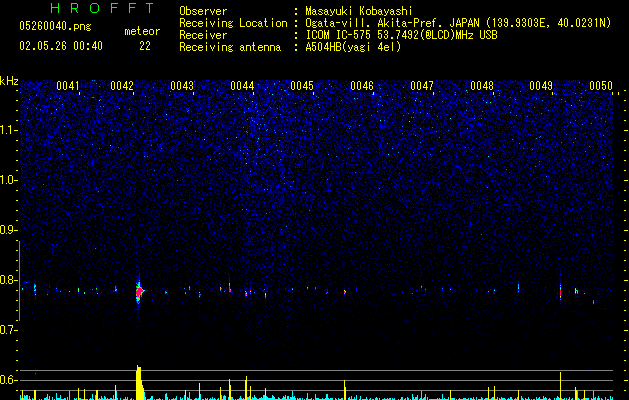Click the 0.6 kHz axis label

9,380
